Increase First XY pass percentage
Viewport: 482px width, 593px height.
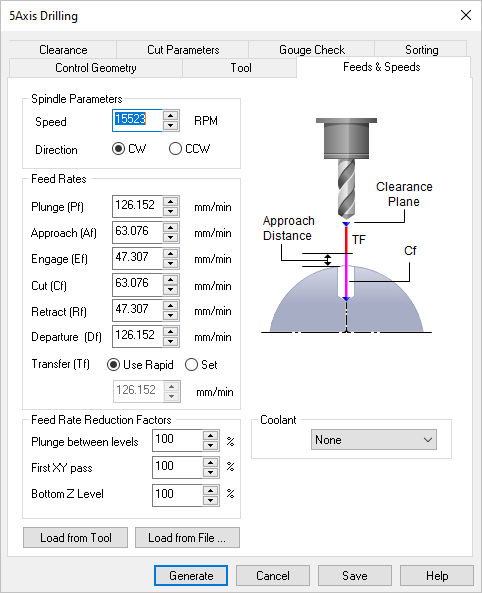(210, 463)
